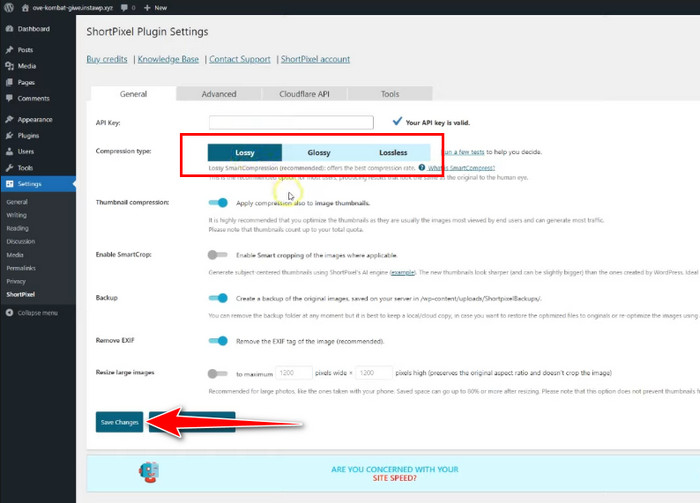Screen dimensions: 700x503
Task: Open What is SmartCompress link
Action: (461, 168)
